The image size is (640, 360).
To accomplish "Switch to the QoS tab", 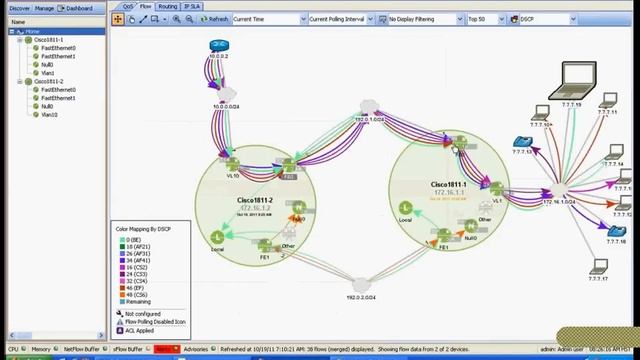I will click(128, 7).
